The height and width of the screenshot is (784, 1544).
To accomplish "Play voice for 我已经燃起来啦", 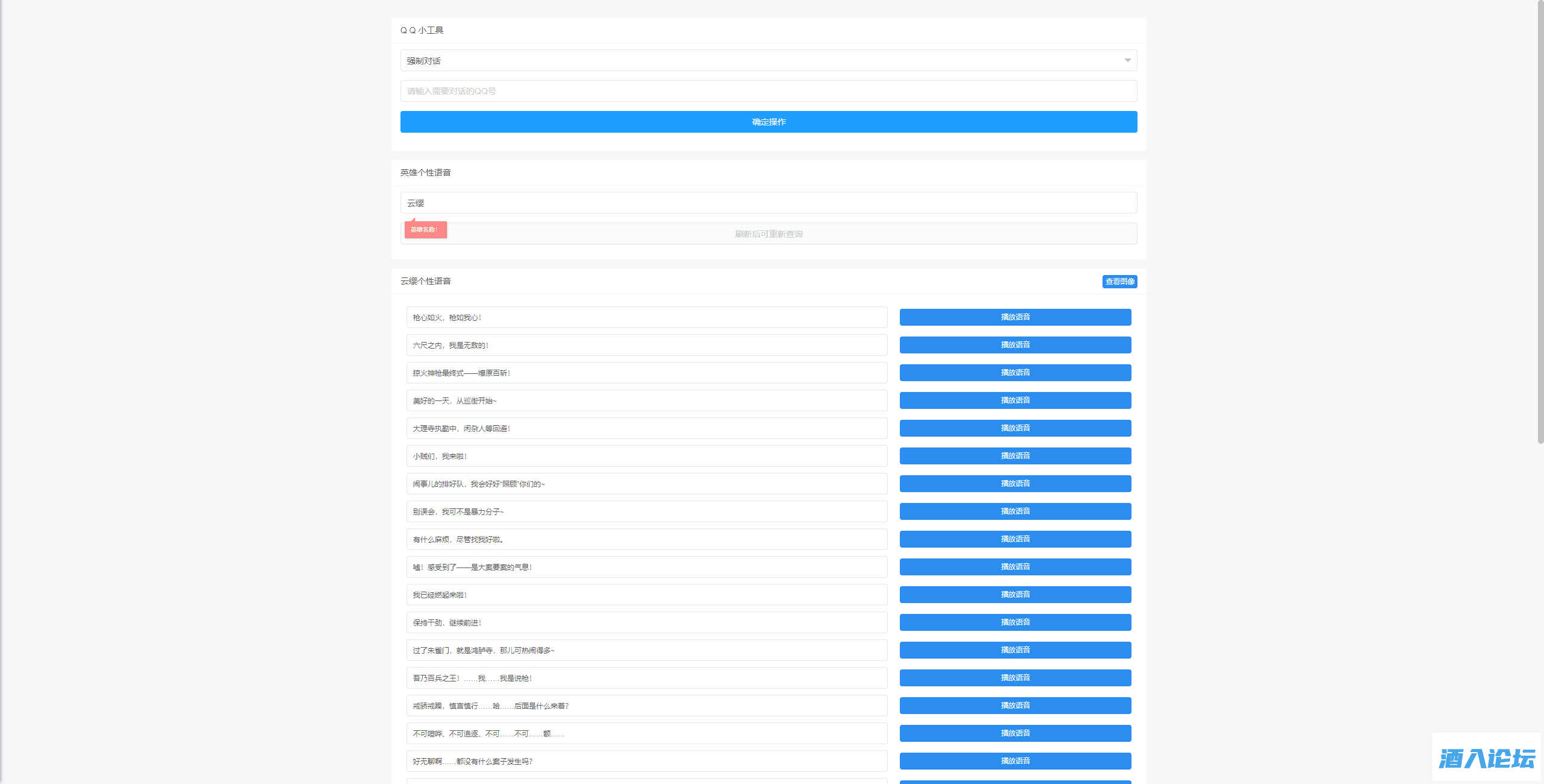I will click(x=1014, y=595).
